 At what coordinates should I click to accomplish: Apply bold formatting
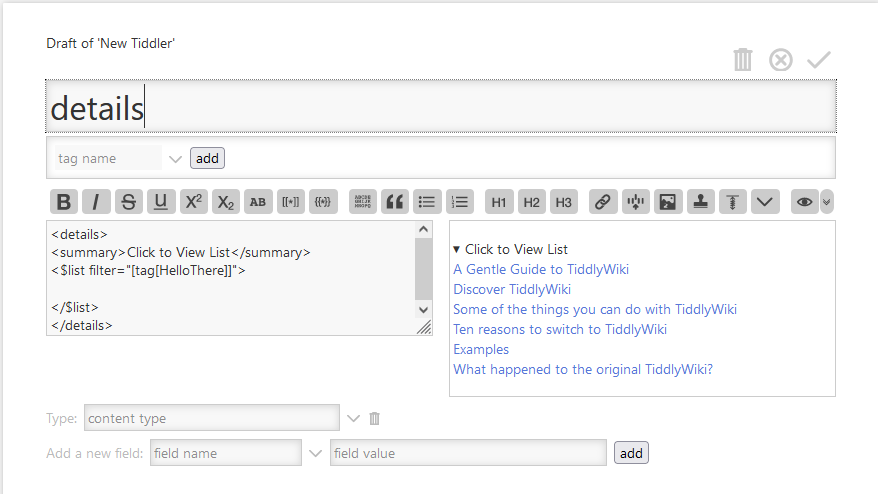pyautogui.click(x=64, y=202)
